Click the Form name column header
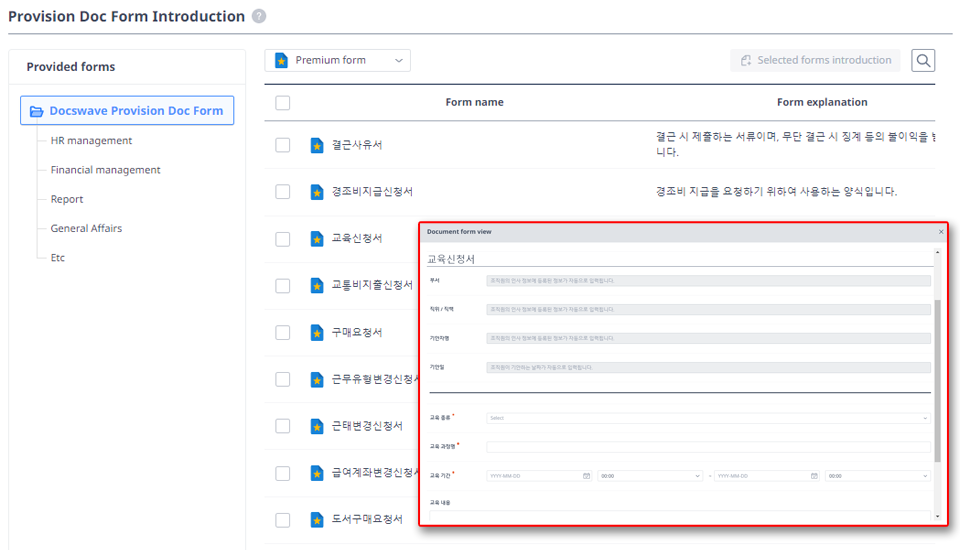 [x=474, y=102]
